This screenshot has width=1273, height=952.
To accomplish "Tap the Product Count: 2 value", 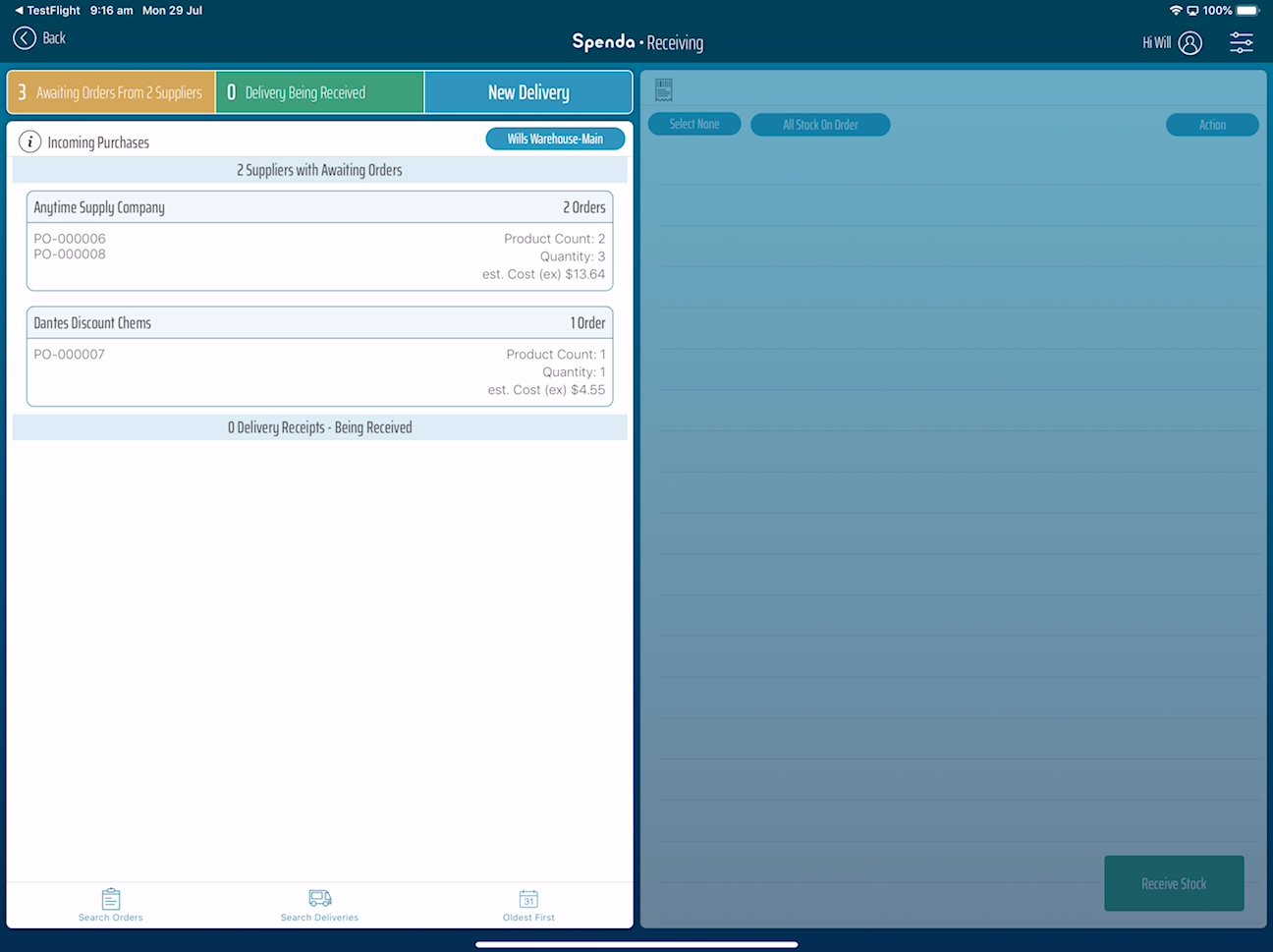I will [x=555, y=239].
